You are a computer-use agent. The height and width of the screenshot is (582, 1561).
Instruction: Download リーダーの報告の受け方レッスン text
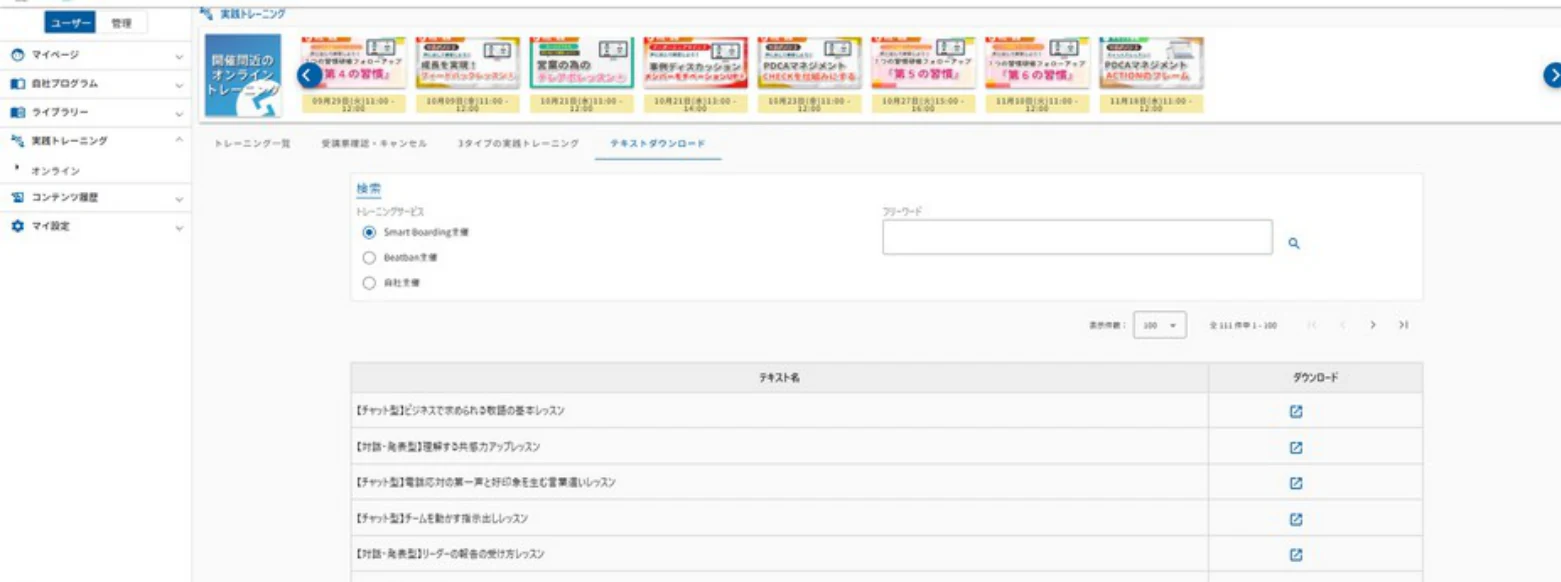(x=1295, y=554)
